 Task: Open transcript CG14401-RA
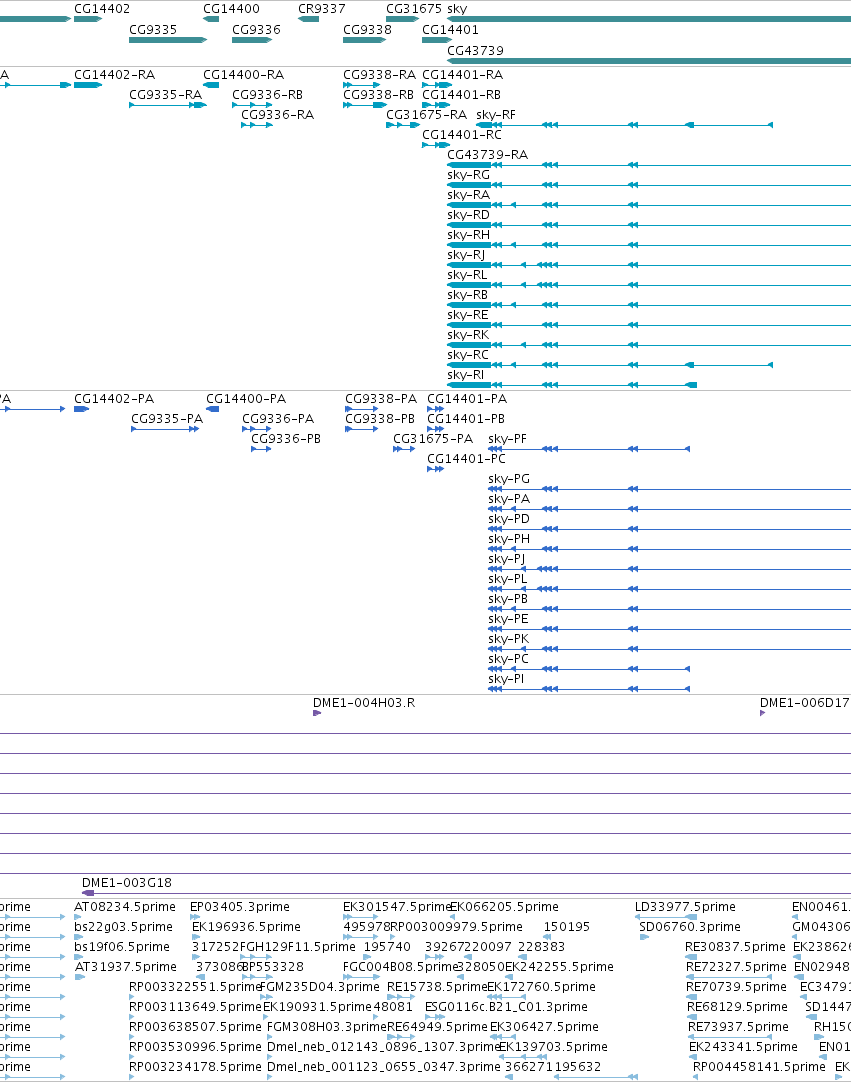(x=462, y=75)
